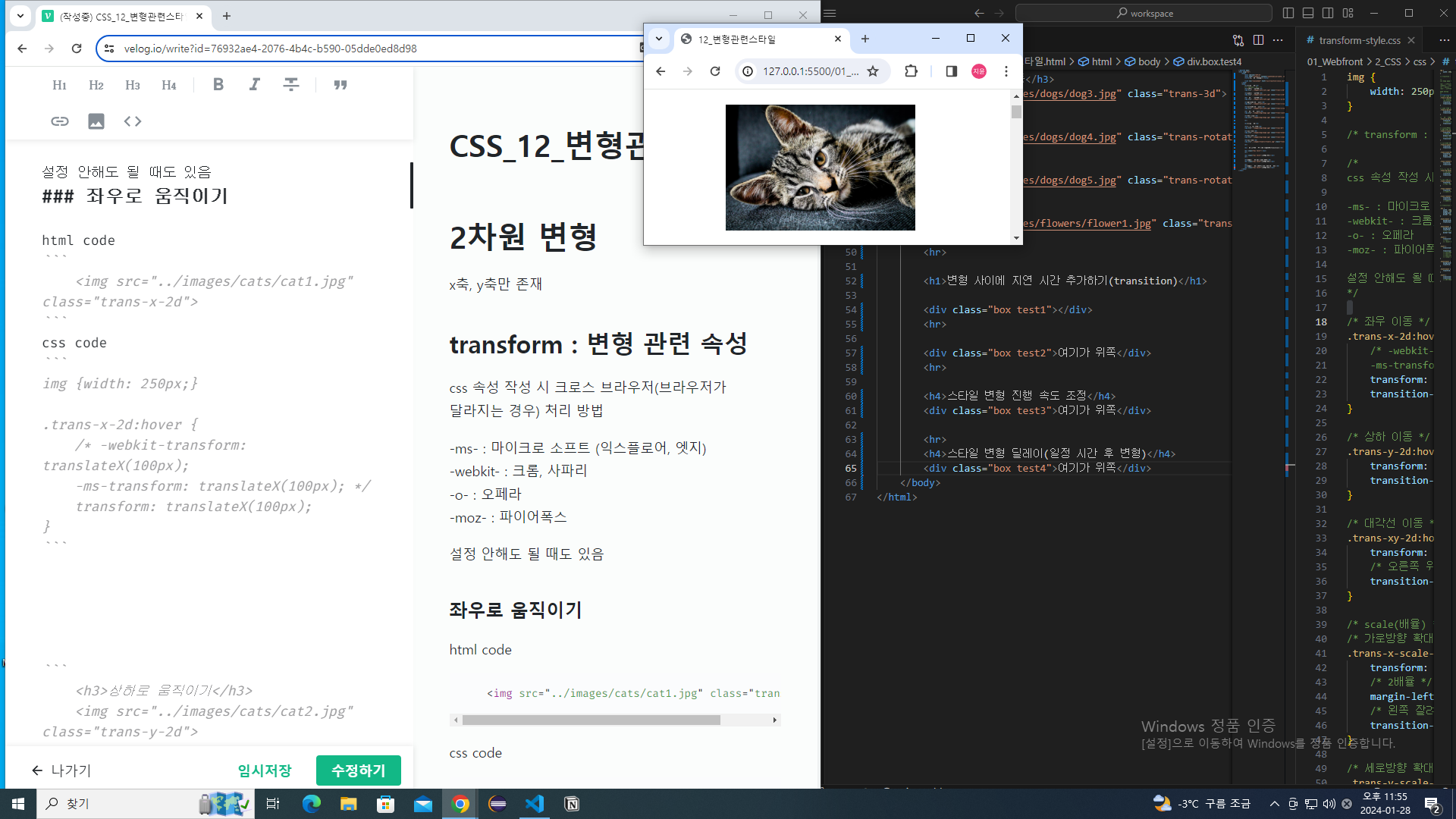Click the vertical scrollbar in the cat preview window
This screenshot has height=819, width=1456.
click(x=1016, y=114)
